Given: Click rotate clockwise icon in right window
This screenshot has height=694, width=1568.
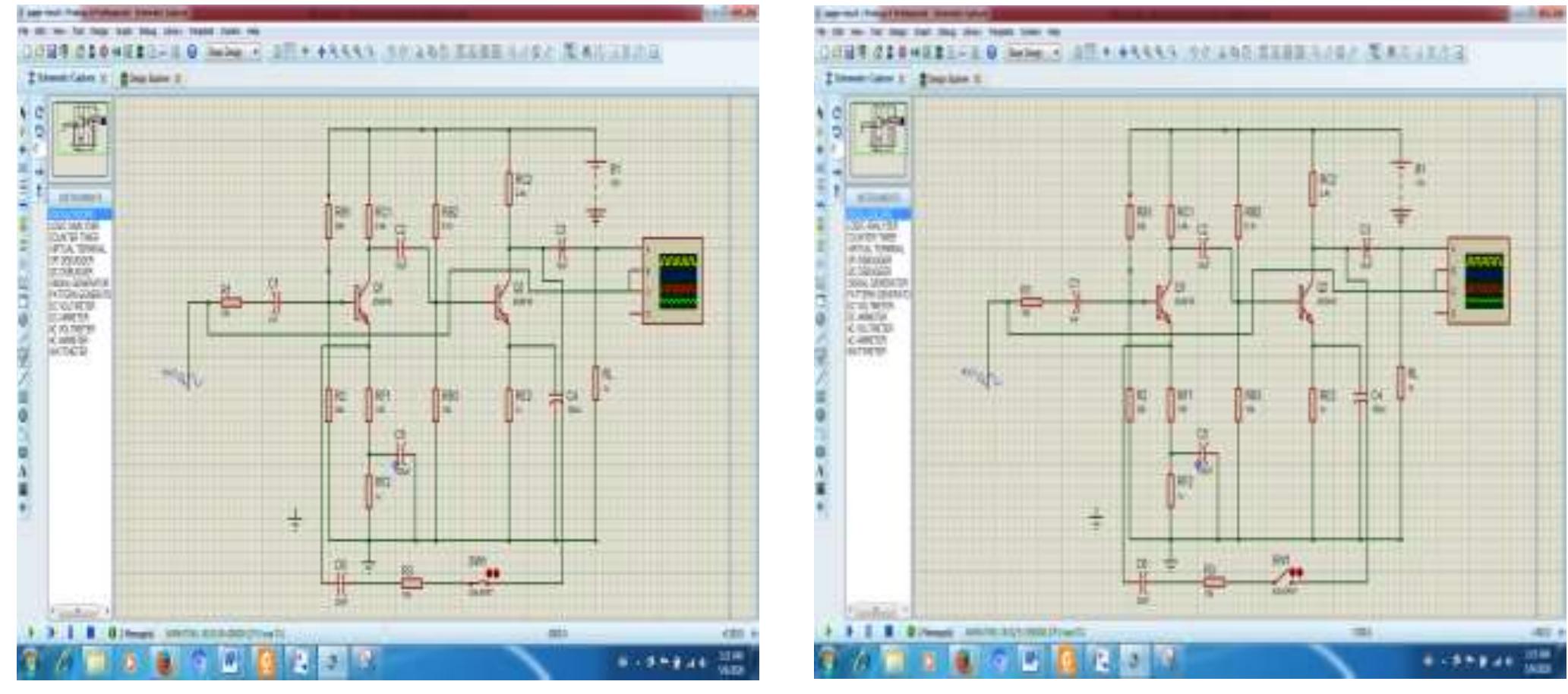Looking at the screenshot, I should 838,112.
